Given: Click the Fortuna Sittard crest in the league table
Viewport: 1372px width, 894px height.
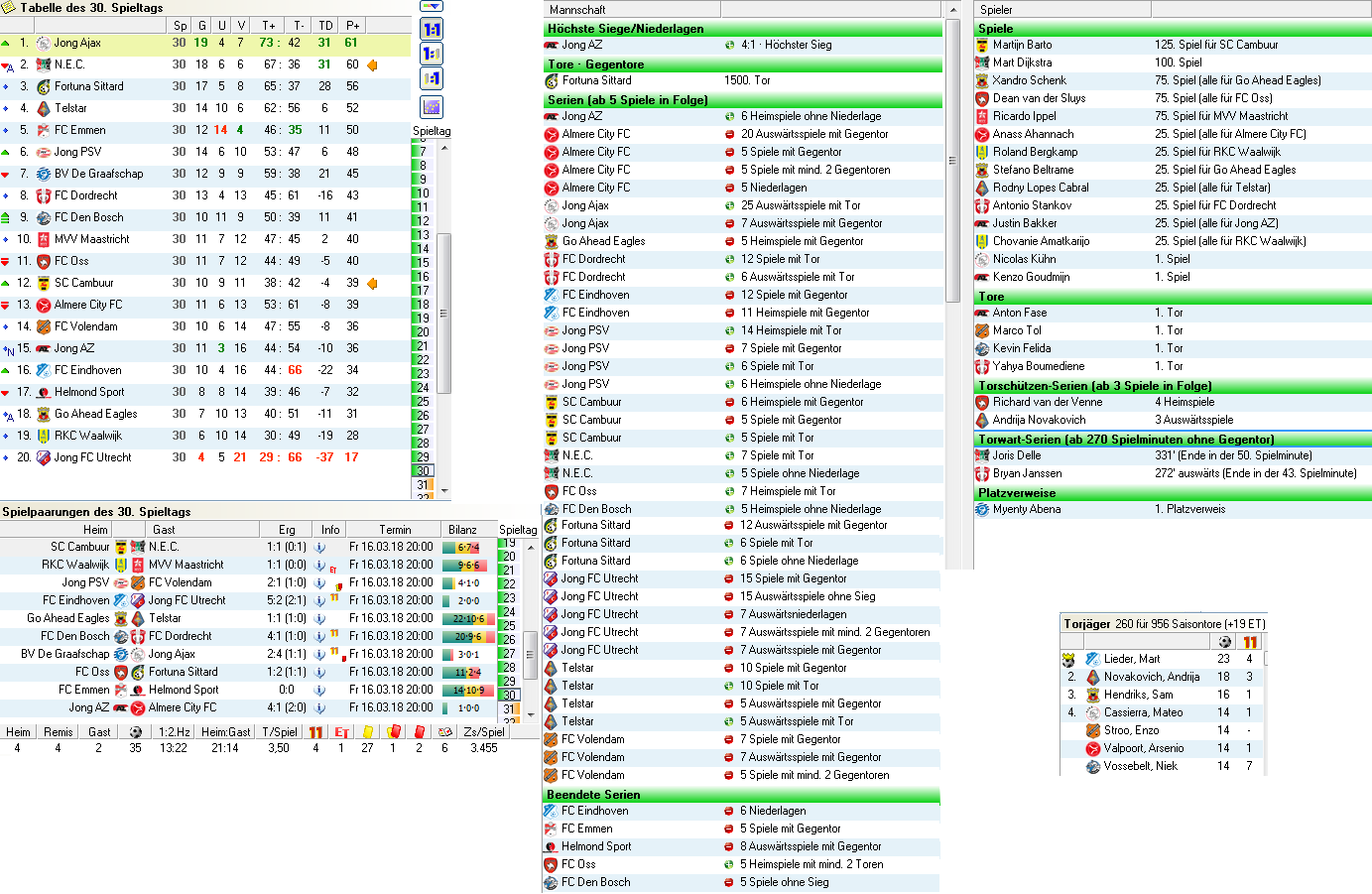Looking at the screenshot, I should (x=44, y=86).
